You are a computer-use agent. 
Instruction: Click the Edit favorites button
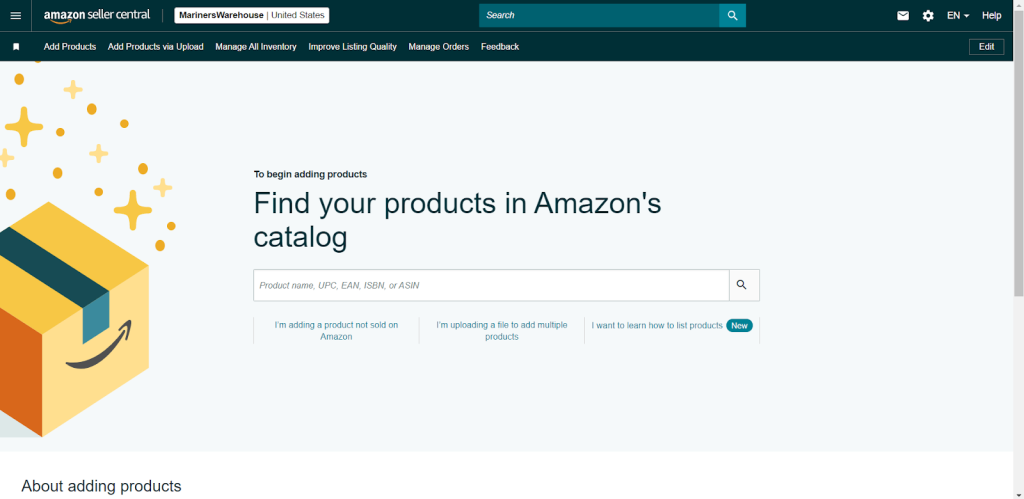[986, 47]
